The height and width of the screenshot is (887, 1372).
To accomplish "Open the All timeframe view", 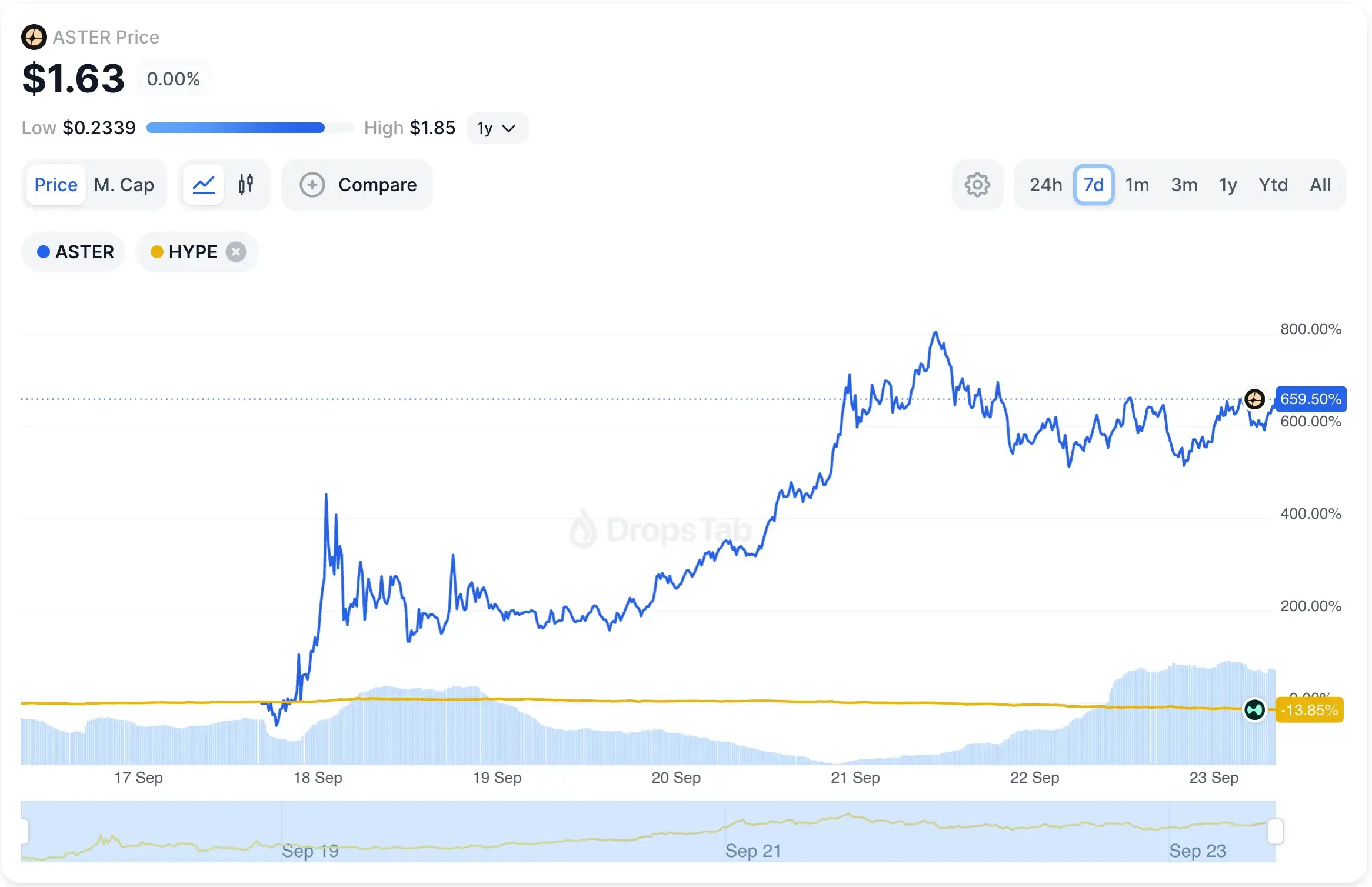I will tap(1321, 184).
